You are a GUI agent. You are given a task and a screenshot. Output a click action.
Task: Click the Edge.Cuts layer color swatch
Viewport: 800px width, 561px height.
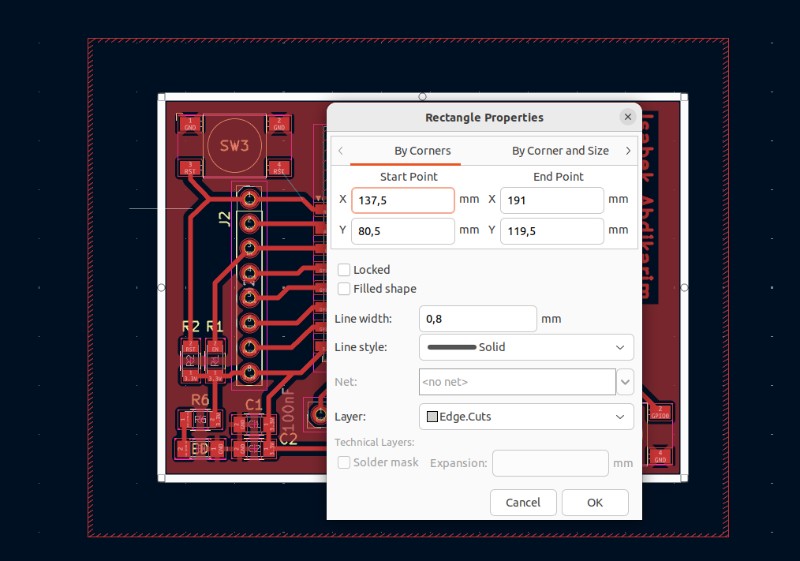coord(432,417)
